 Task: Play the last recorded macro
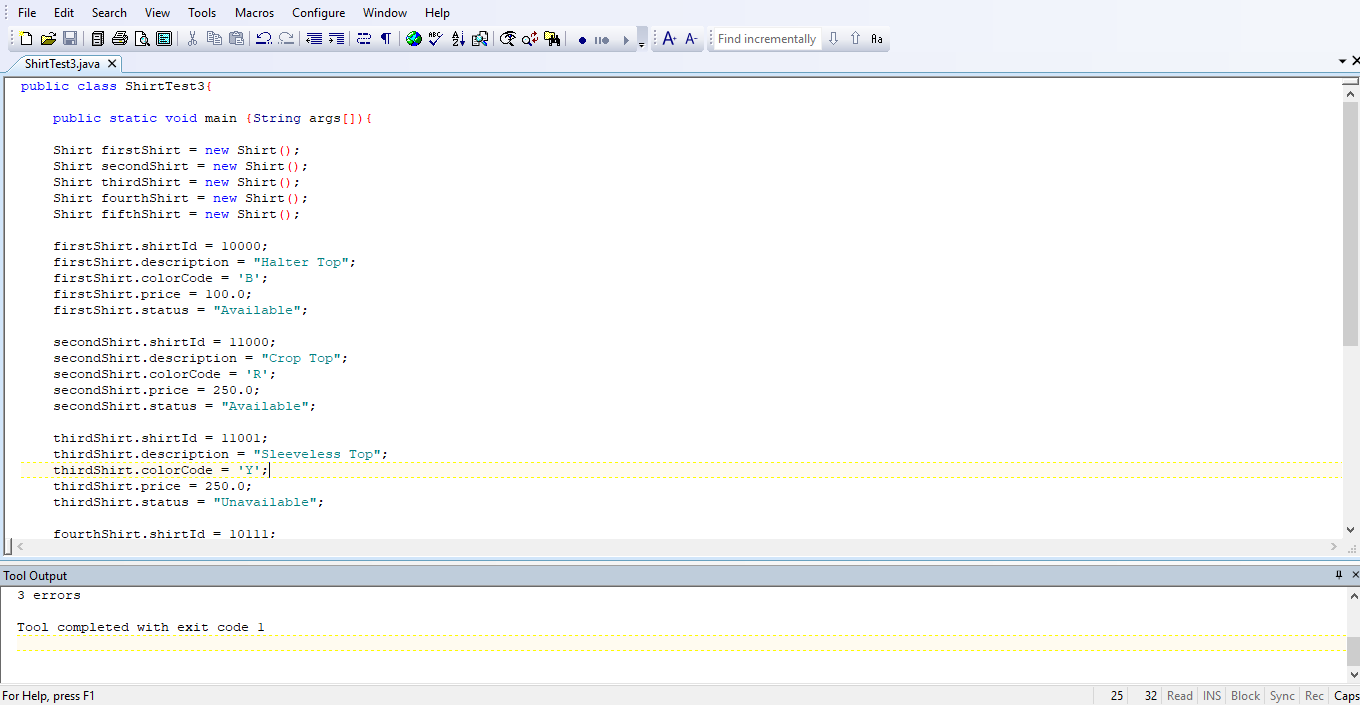[x=625, y=38]
